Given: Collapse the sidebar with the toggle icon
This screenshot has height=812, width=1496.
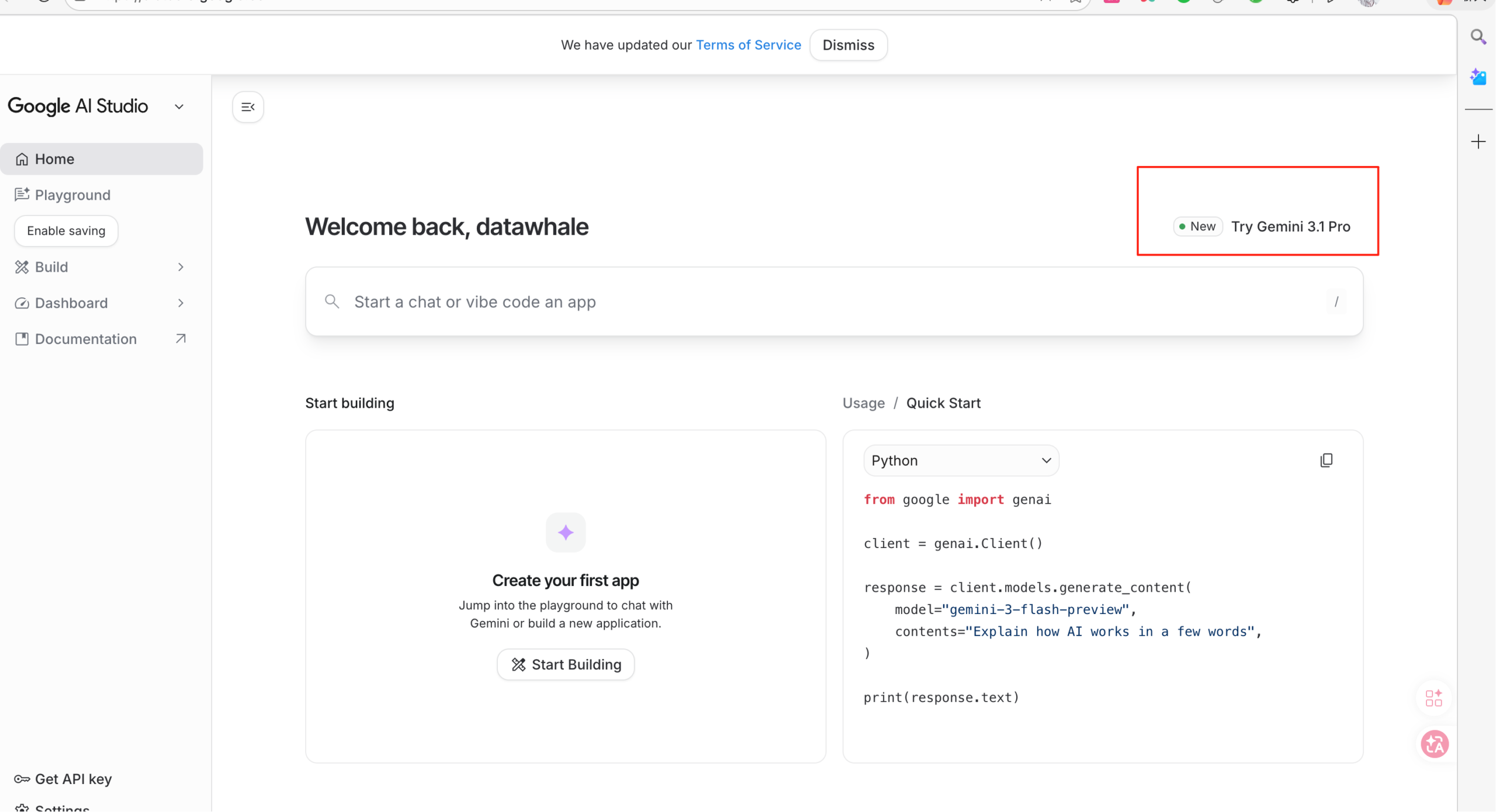Looking at the screenshot, I should (x=248, y=107).
